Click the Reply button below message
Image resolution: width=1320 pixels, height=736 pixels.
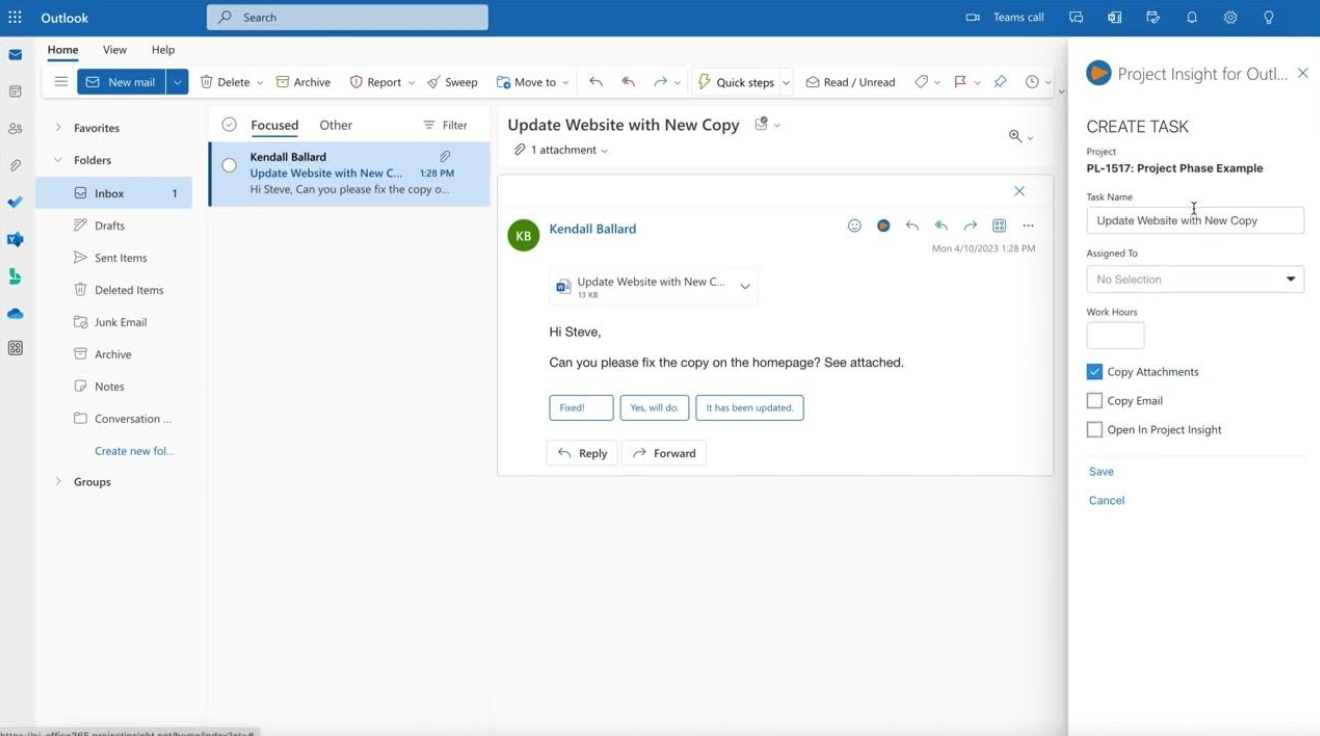pos(582,453)
